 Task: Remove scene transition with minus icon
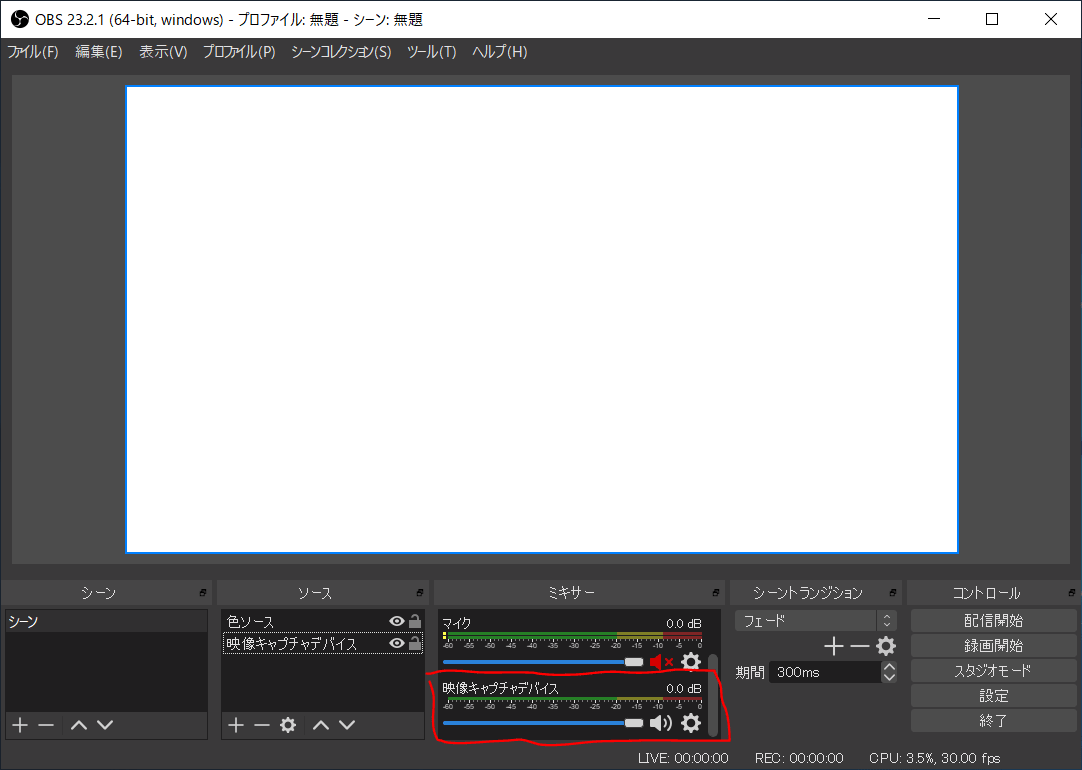859,646
